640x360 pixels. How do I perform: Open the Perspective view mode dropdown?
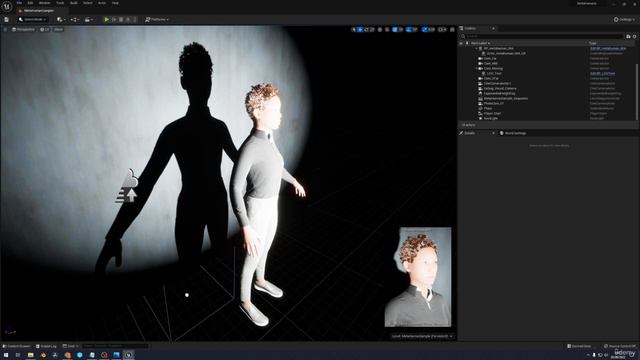coord(24,29)
